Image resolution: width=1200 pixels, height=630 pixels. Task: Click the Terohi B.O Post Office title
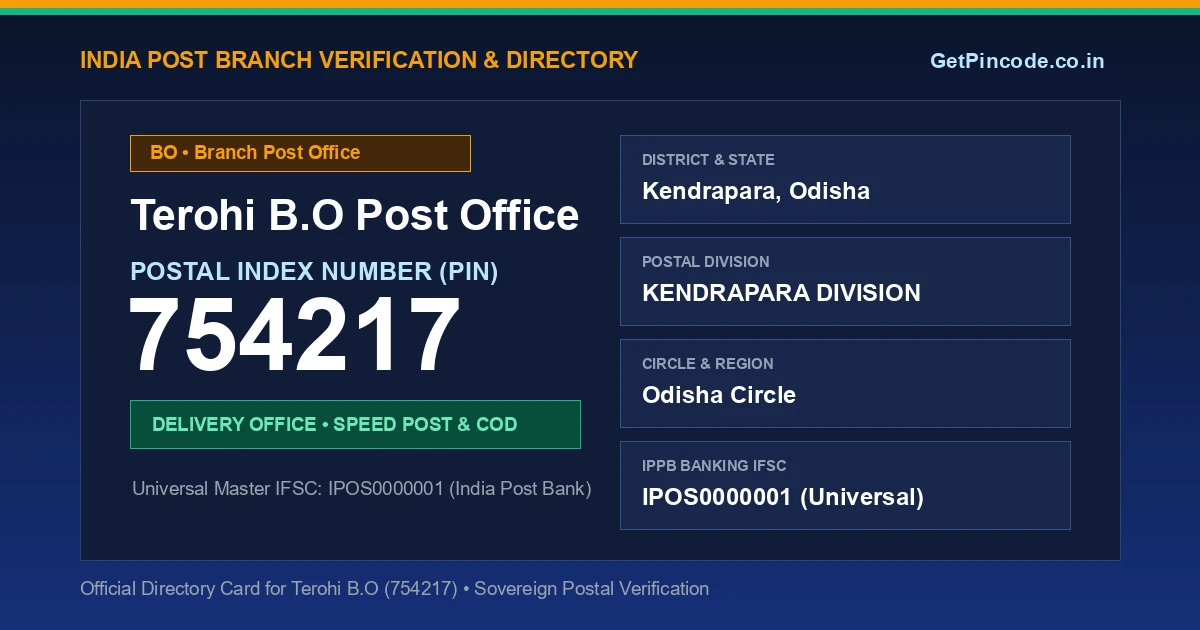coord(355,215)
